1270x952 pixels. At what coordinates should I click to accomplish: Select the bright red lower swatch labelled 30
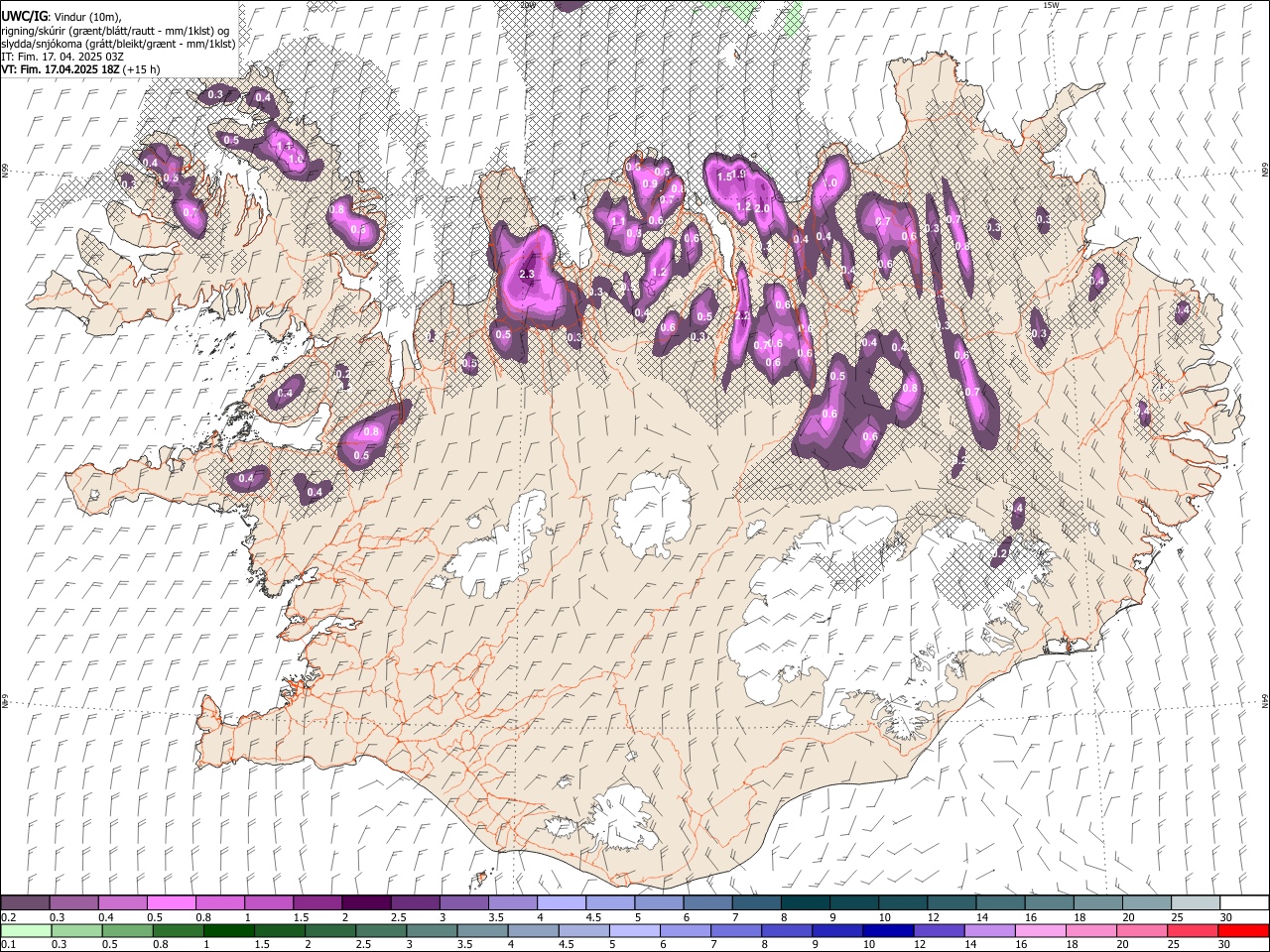pos(1242,931)
